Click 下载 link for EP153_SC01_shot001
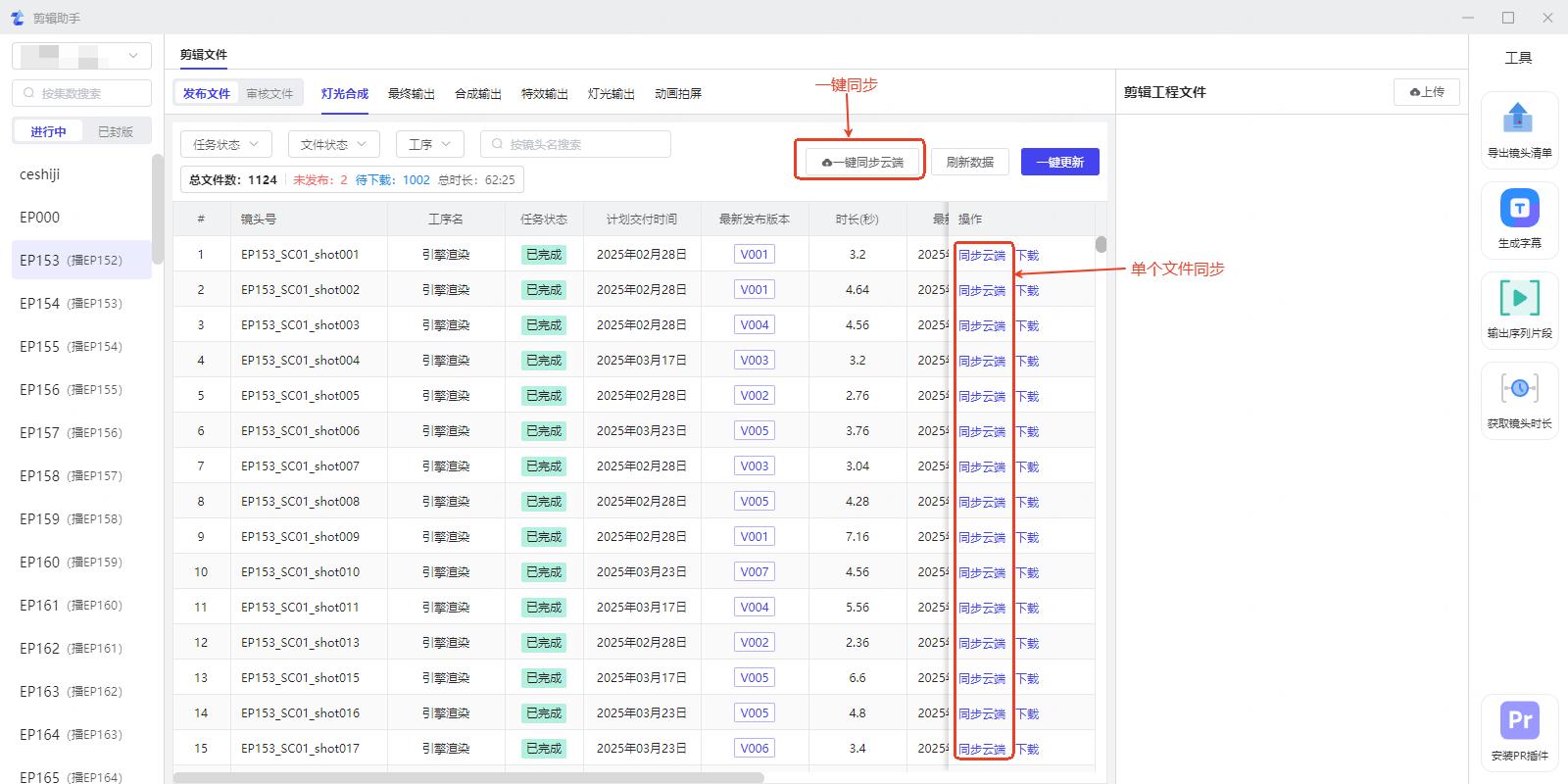The height and width of the screenshot is (784, 1568). tap(1027, 255)
